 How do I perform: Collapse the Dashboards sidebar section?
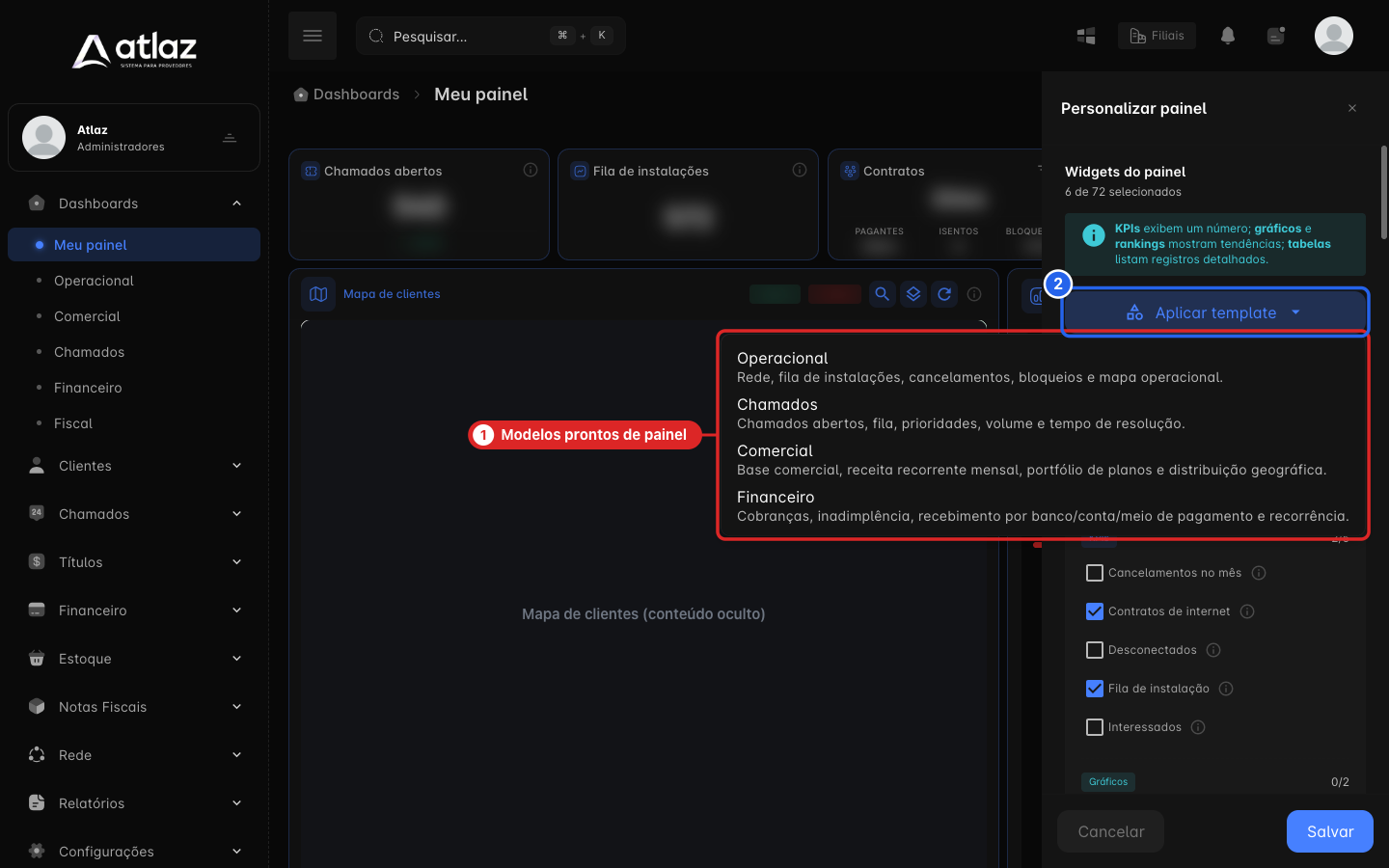(x=134, y=203)
